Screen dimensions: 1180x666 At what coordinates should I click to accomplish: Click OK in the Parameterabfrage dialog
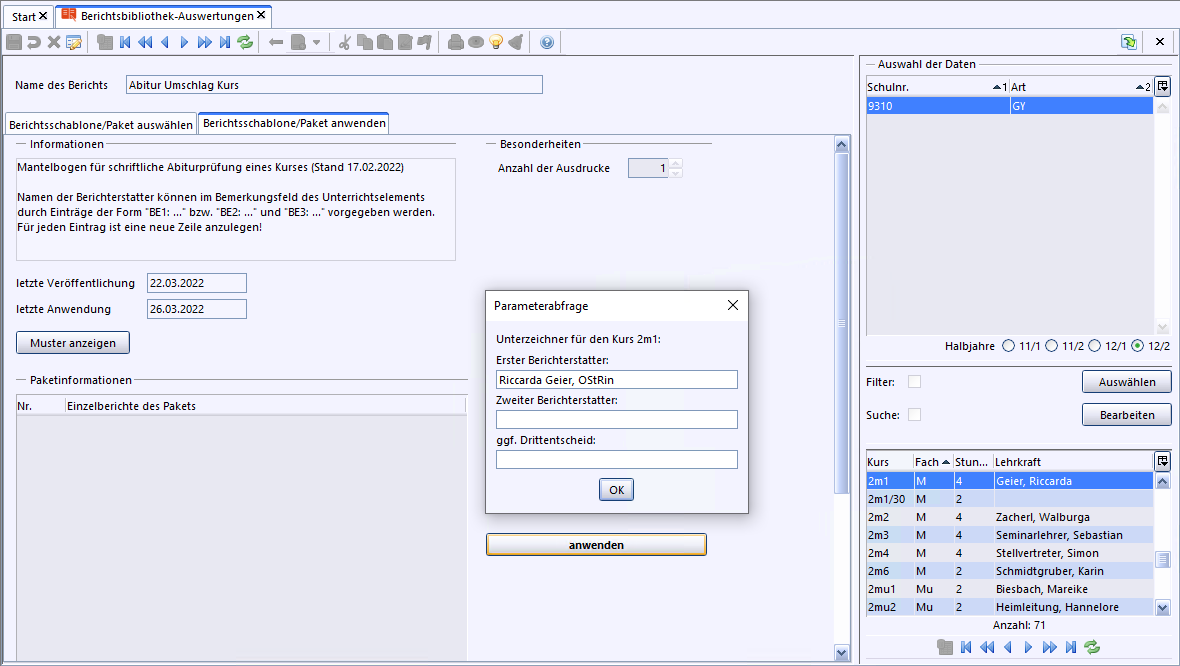coord(616,490)
